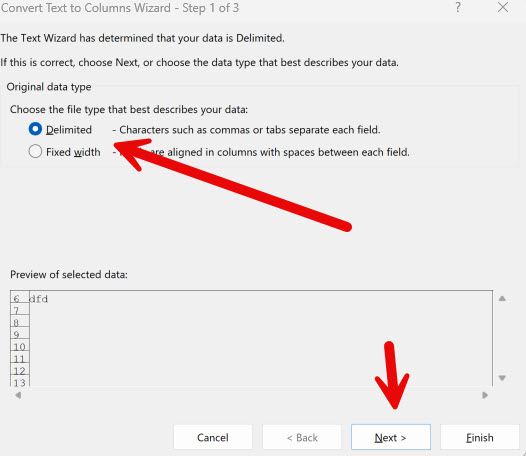The image size is (526, 456).
Task: Select preview row 6 containing dfd
Action: click(252, 299)
